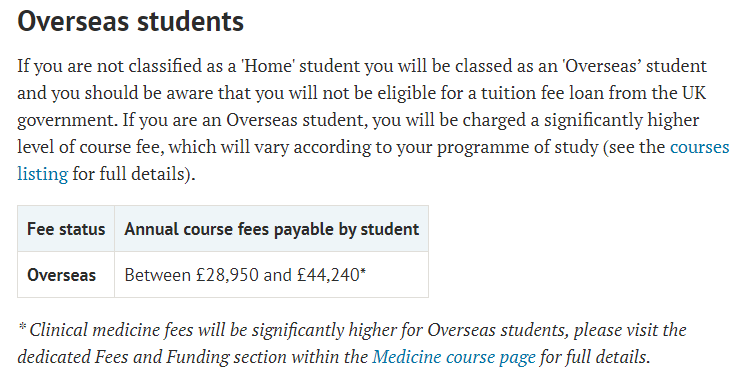This screenshot has width=746, height=382.
Task: Click the quoted 'Home' word in the paragraph
Action: coord(268,66)
